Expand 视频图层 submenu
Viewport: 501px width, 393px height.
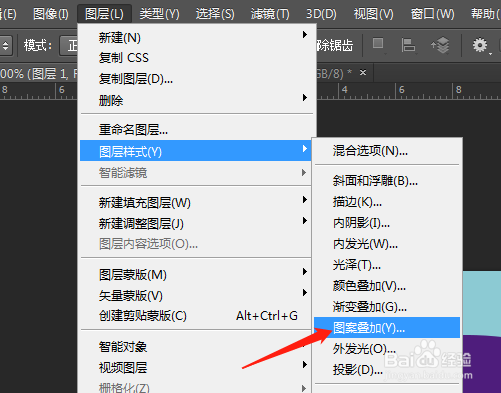point(197,368)
